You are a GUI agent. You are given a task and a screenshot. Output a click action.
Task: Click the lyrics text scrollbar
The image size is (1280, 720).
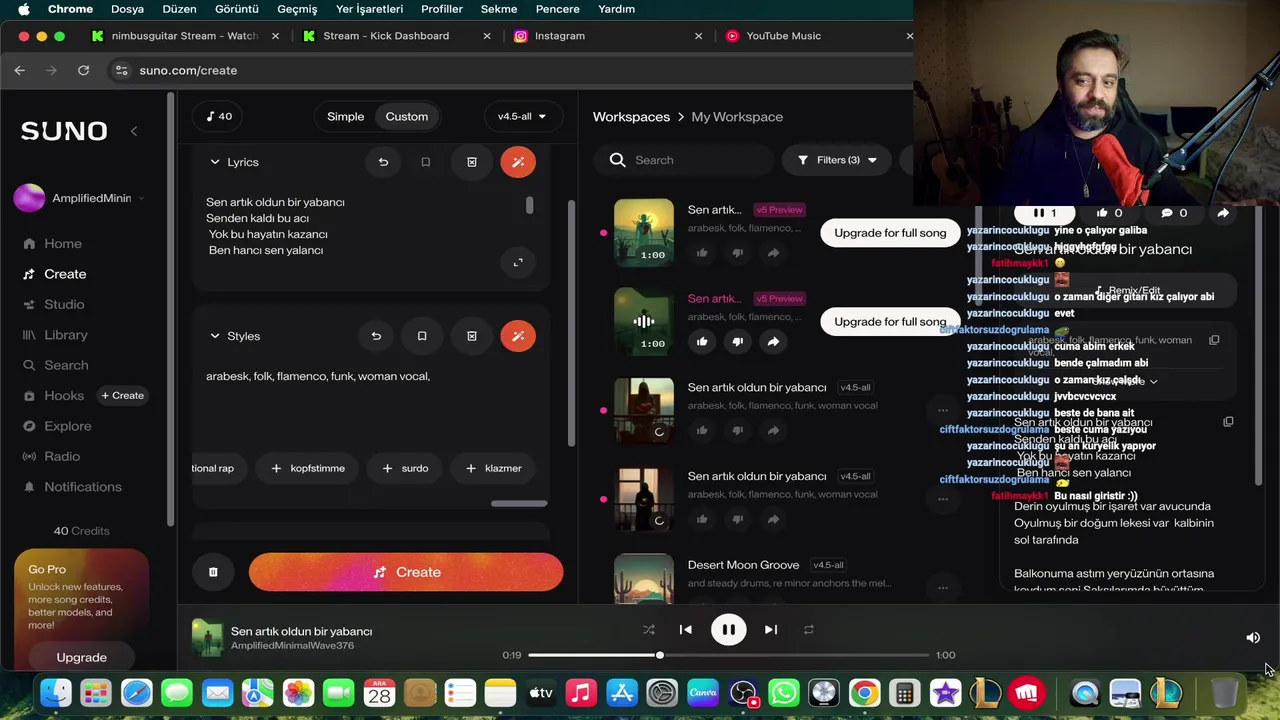click(529, 205)
